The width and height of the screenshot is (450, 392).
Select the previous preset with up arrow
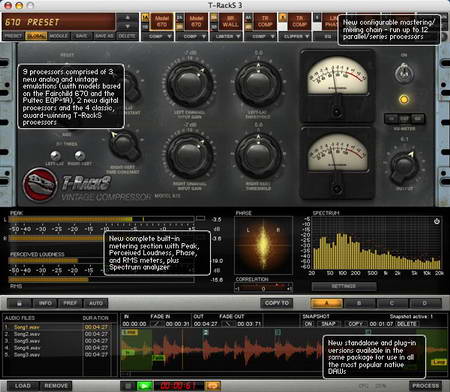(x=128, y=18)
